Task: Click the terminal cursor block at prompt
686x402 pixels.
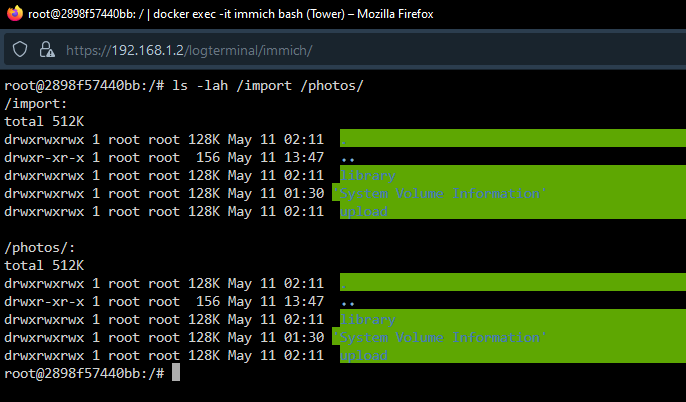Action: pyautogui.click(x=176, y=373)
